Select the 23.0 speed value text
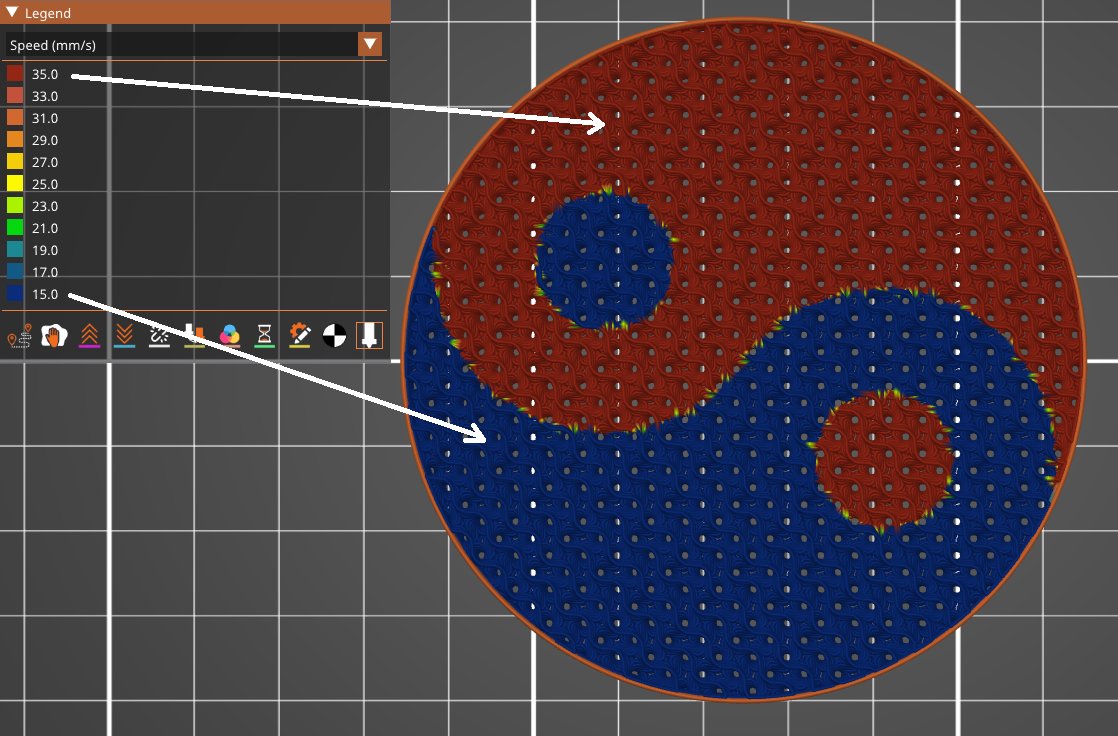 pos(45,206)
